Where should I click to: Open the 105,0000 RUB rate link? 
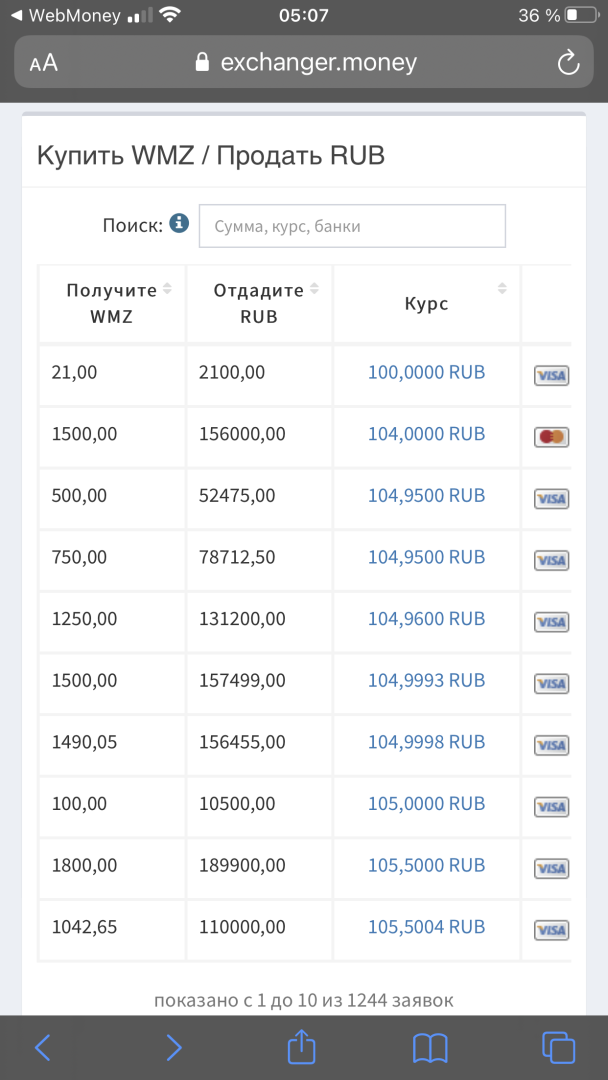point(426,803)
